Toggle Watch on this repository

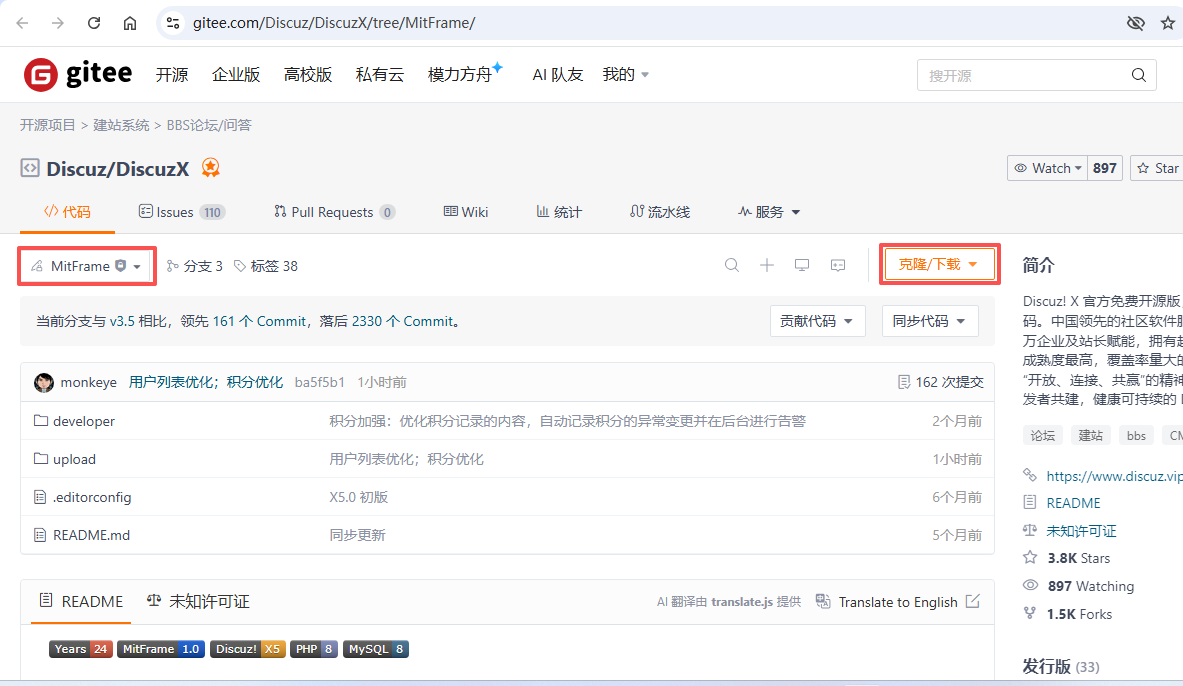tap(1048, 168)
